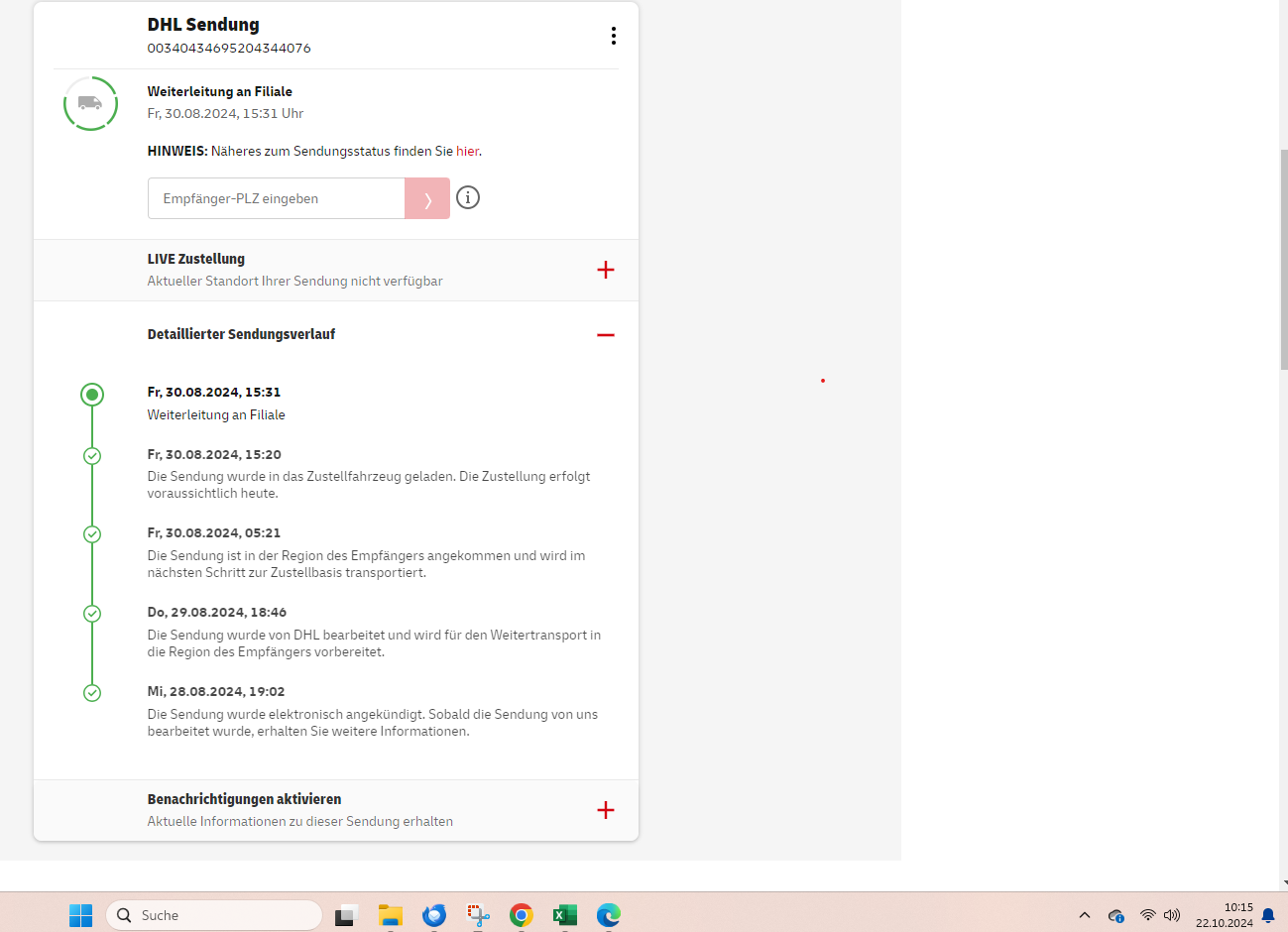This screenshot has height=932, width=1288.
Task: Click the 'Fr, 30.08.2024, 05:21' timestamp
Action: [214, 532]
